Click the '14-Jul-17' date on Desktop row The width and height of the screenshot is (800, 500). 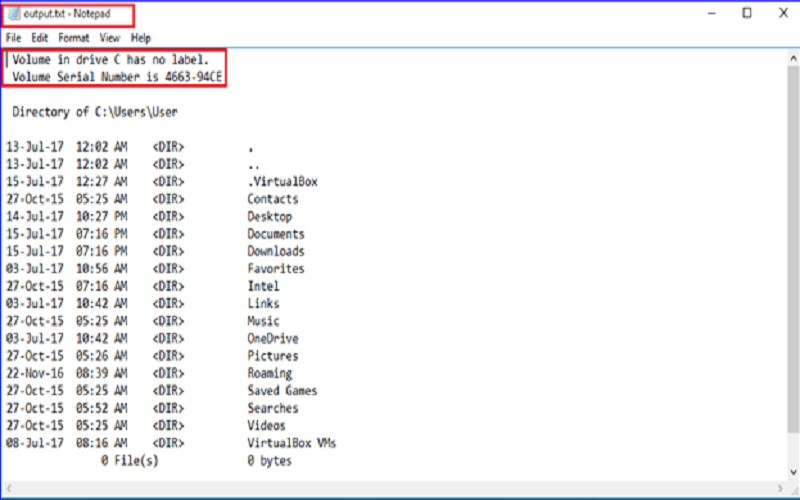pos(35,216)
